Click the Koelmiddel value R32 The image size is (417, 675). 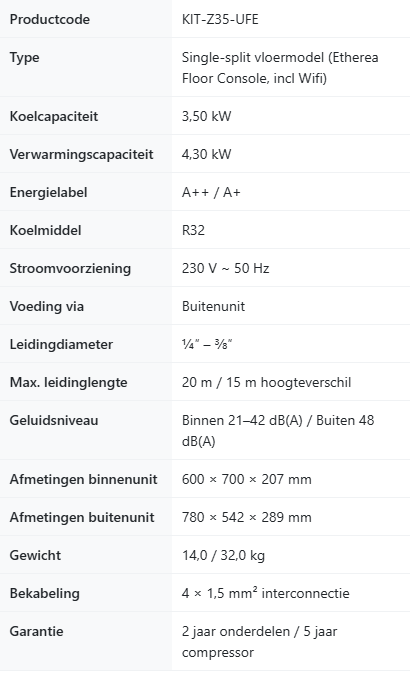(x=193, y=230)
